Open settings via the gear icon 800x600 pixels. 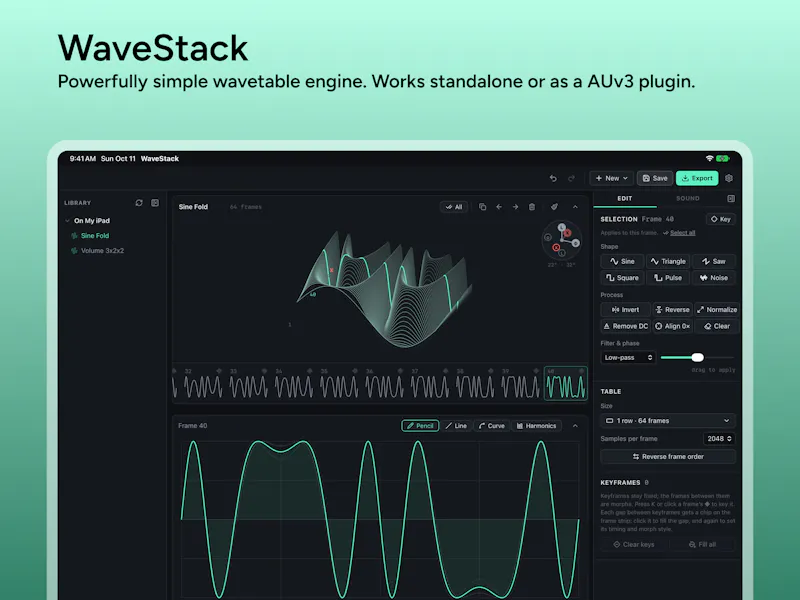[729, 178]
